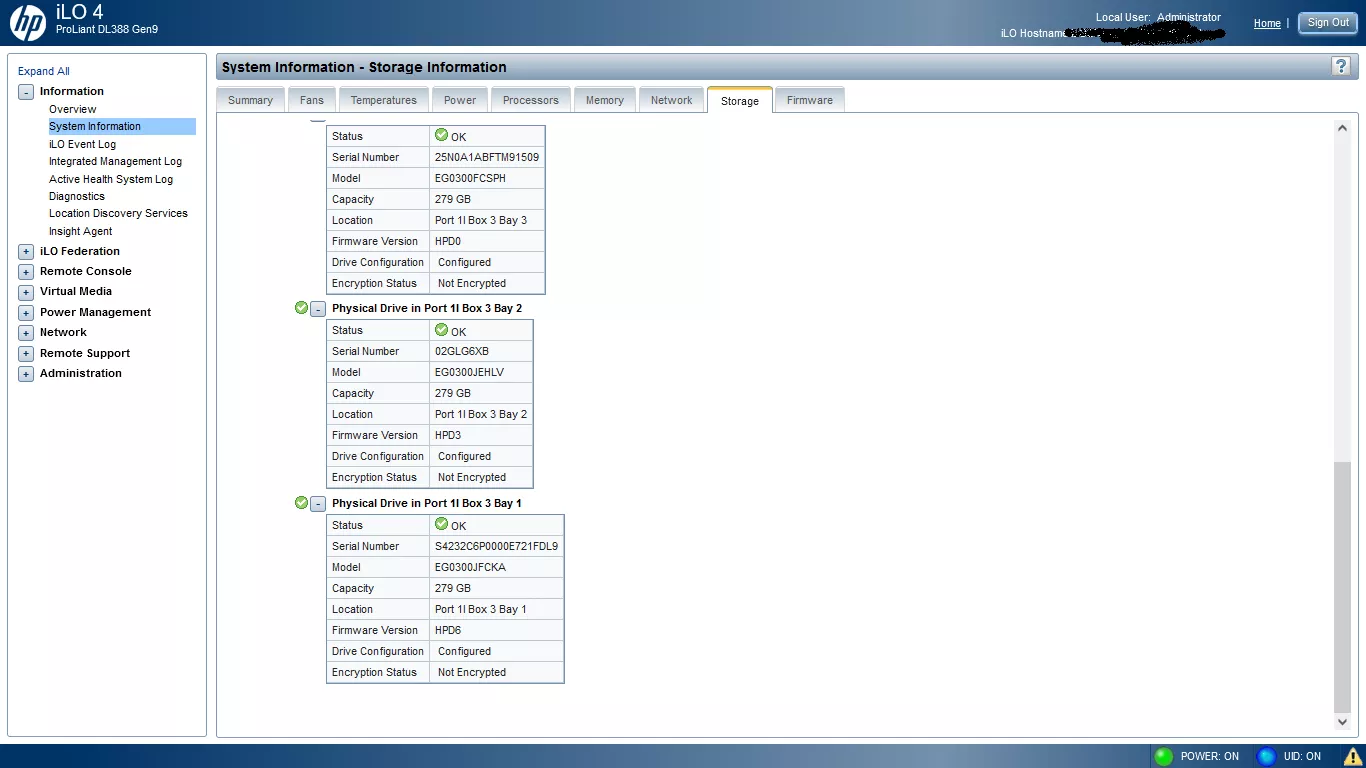Viewport: 1366px width, 768px height.
Task: Click firmware version HPD6
Action: 448,630
